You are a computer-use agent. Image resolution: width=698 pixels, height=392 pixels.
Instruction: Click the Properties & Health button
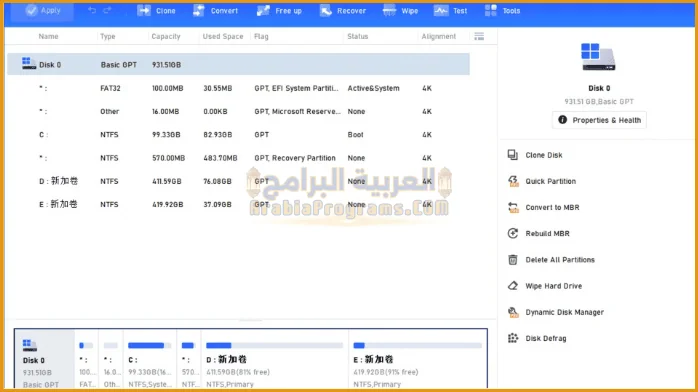coord(599,120)
